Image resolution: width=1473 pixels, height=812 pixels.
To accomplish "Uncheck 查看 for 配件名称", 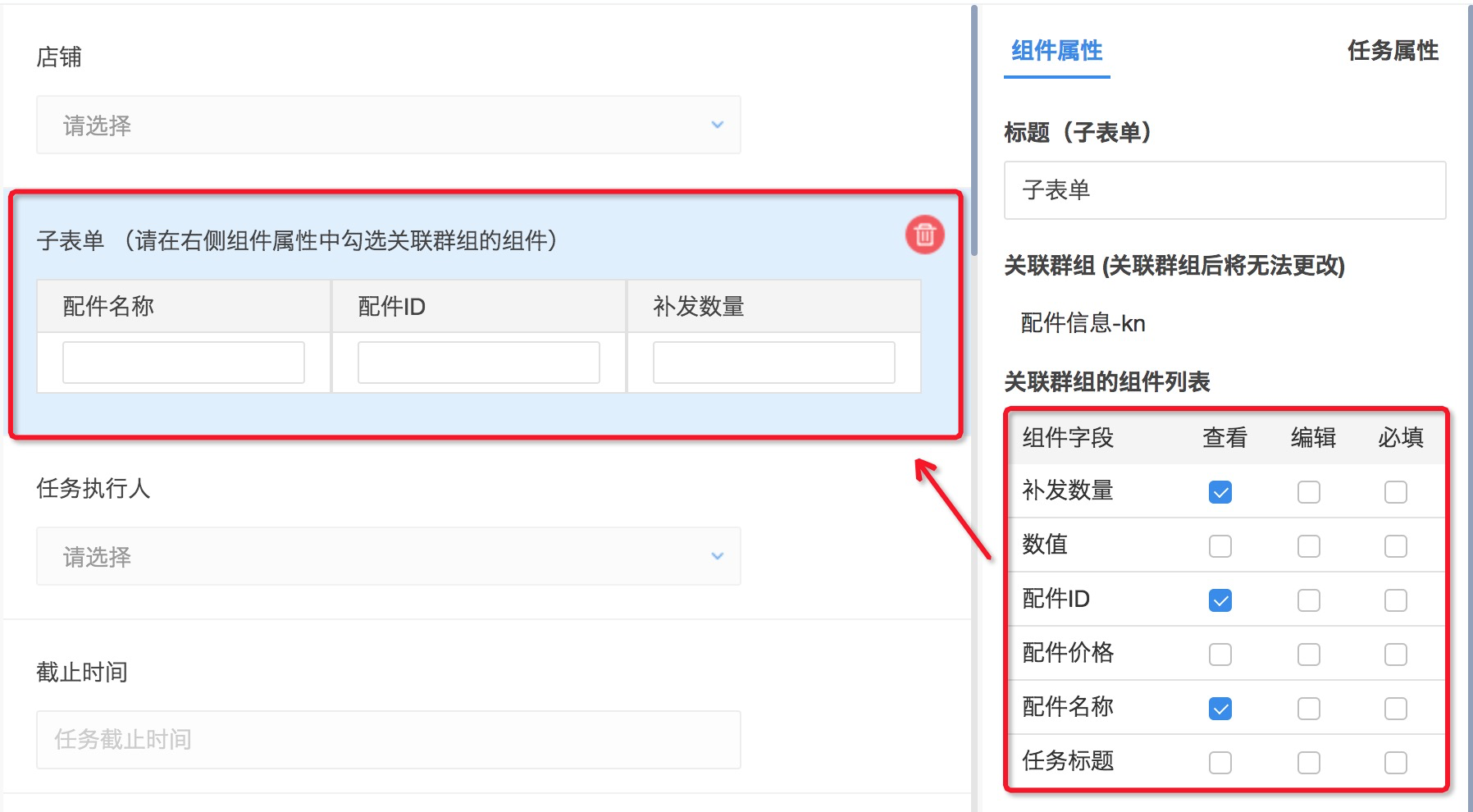I will pyautogui.click(x=1220, y=709).
